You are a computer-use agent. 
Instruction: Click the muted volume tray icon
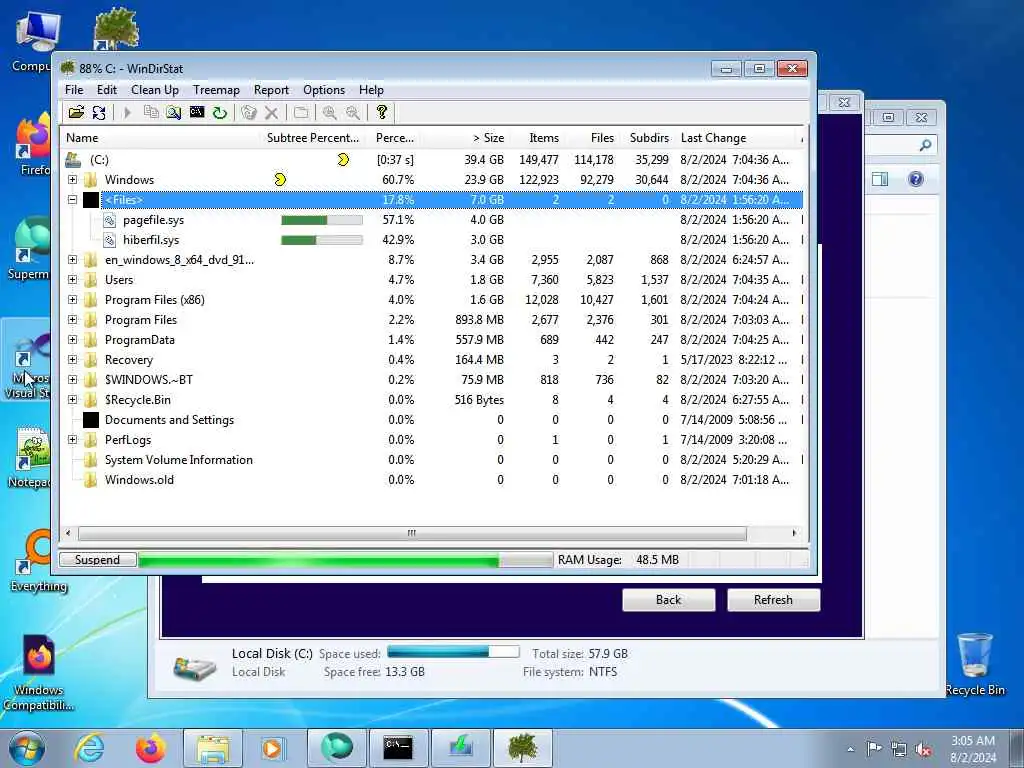(923, 749)
